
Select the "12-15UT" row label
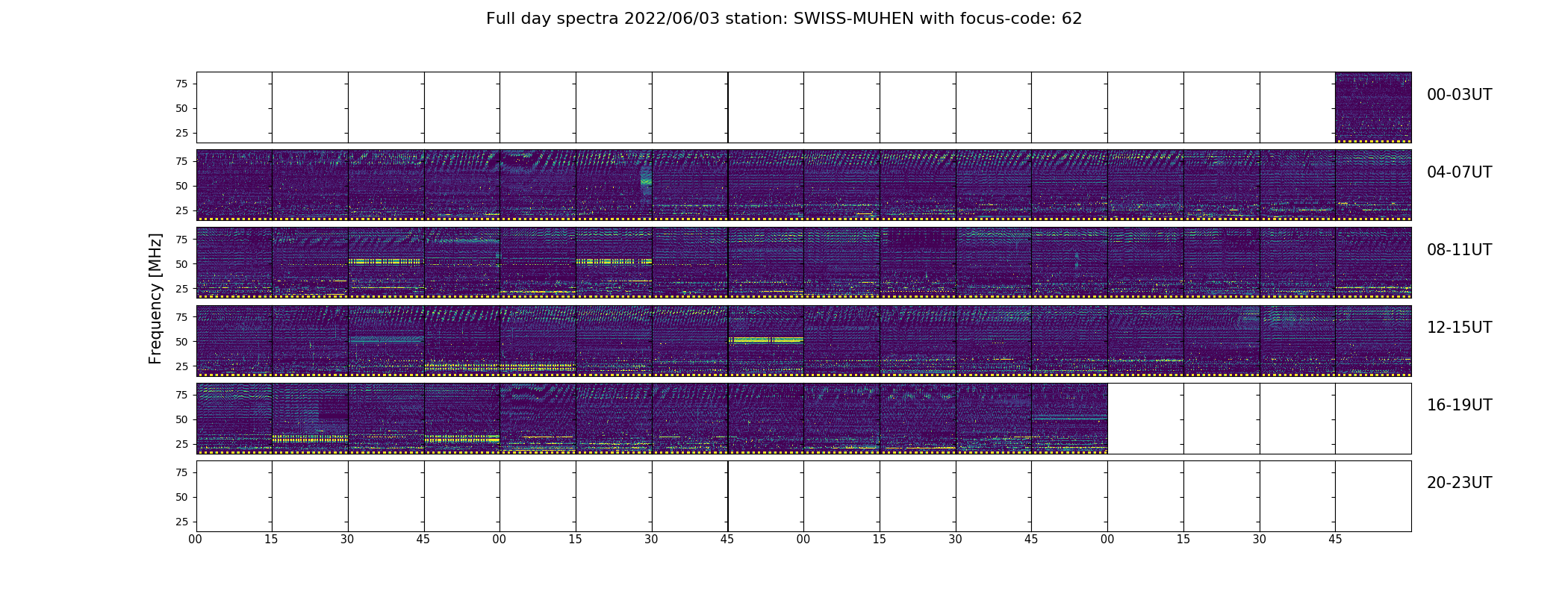[1459, 328]
